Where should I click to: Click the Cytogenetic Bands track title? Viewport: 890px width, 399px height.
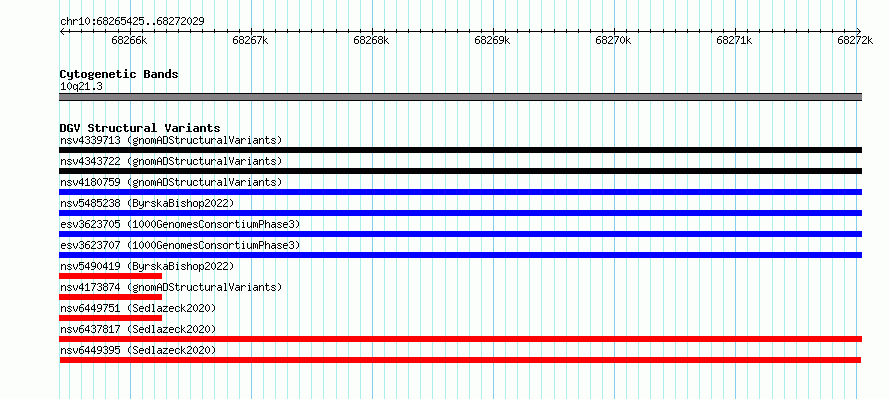[x=119, y=74]
